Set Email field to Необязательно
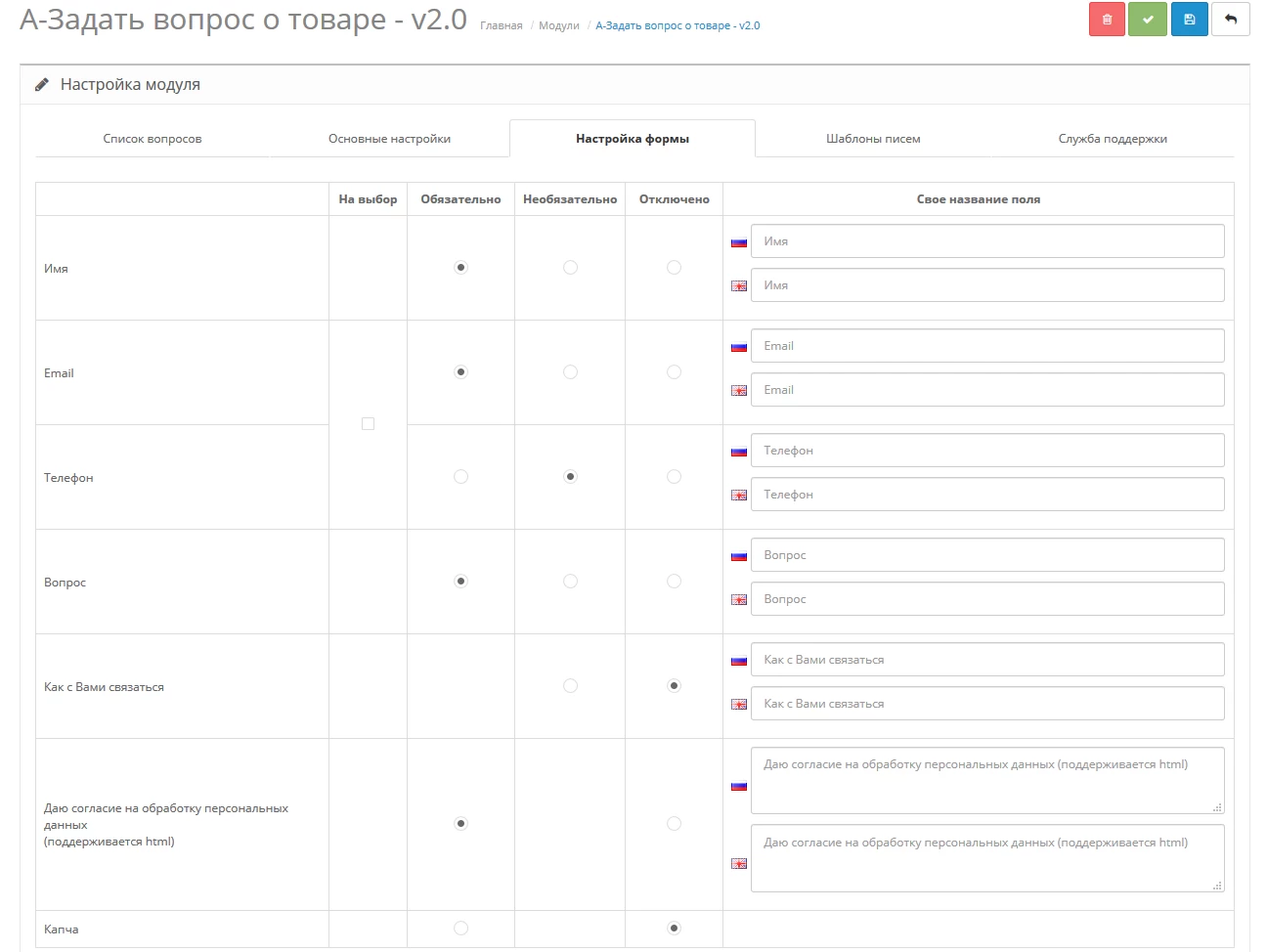Screen dimensions: 1267x952 [x=570, y=371]
